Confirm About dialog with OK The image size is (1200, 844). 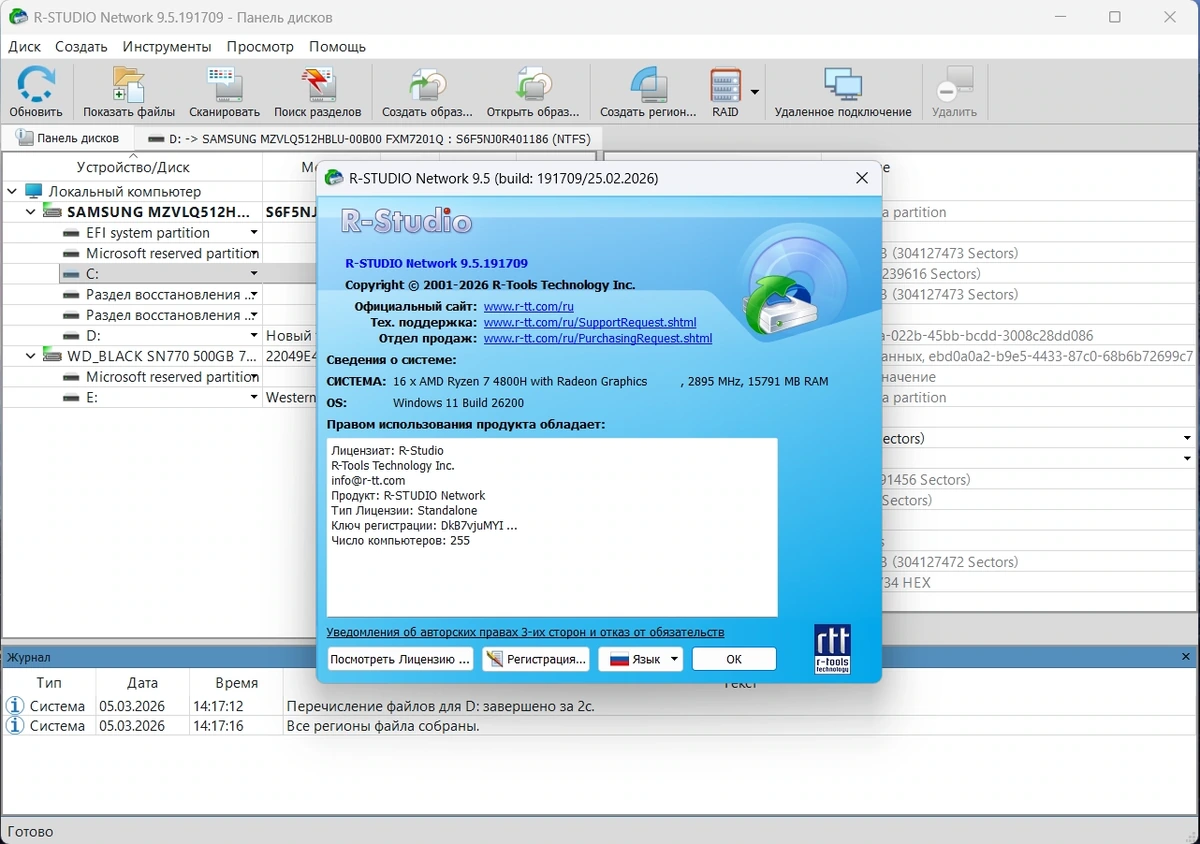click(734, 659)
